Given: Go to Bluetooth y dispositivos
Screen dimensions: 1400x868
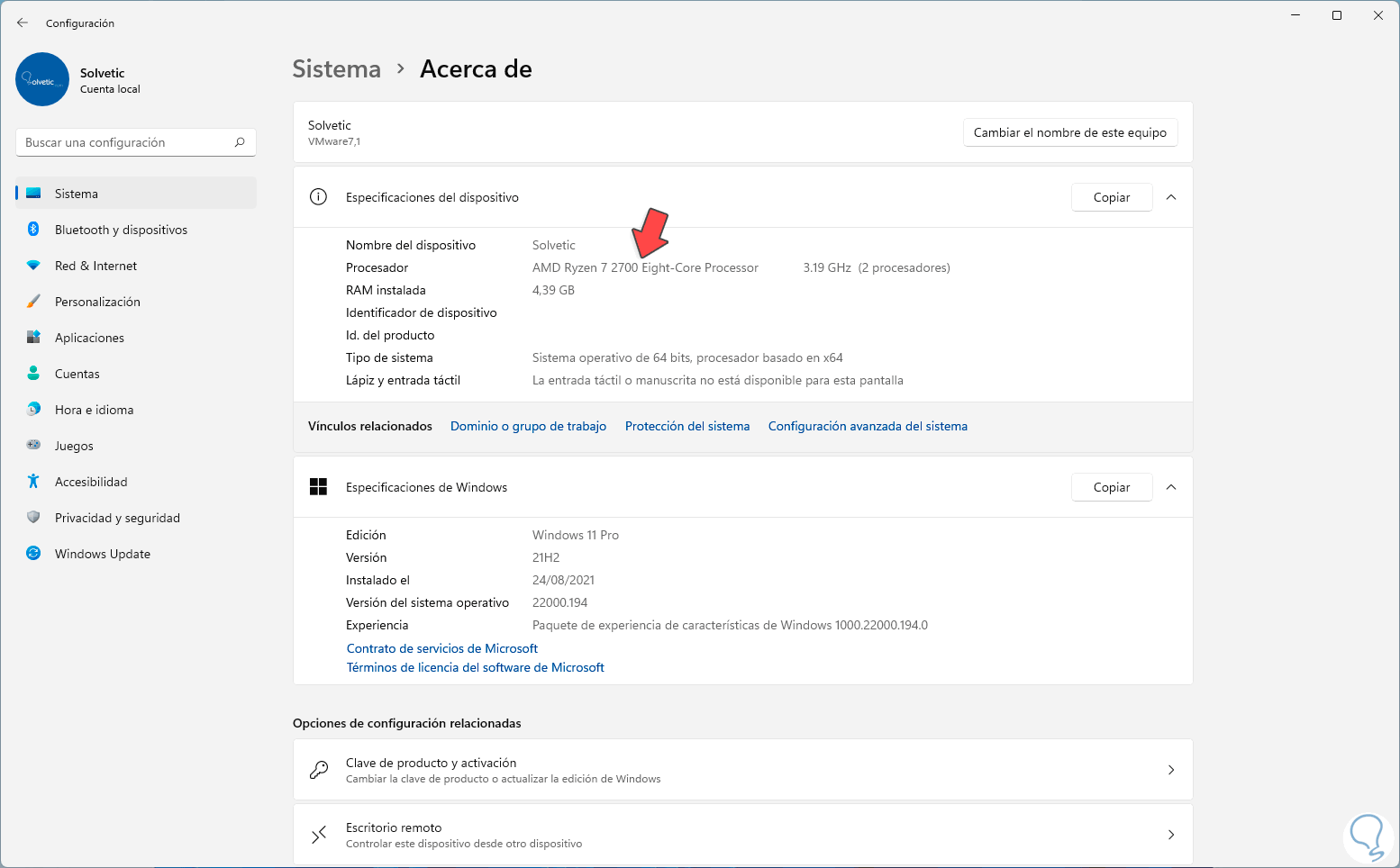Looking at the screenshot, I should coord(136,230).
